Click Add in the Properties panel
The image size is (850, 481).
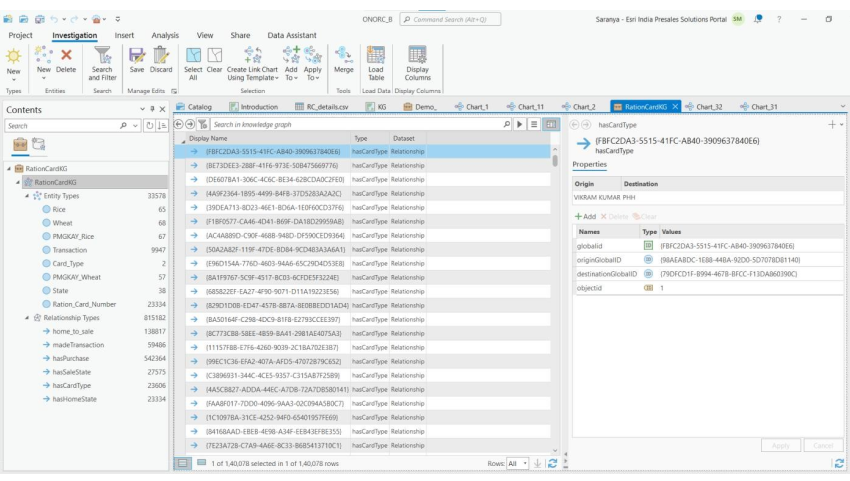pyautogui.click(x=583, y=217)
